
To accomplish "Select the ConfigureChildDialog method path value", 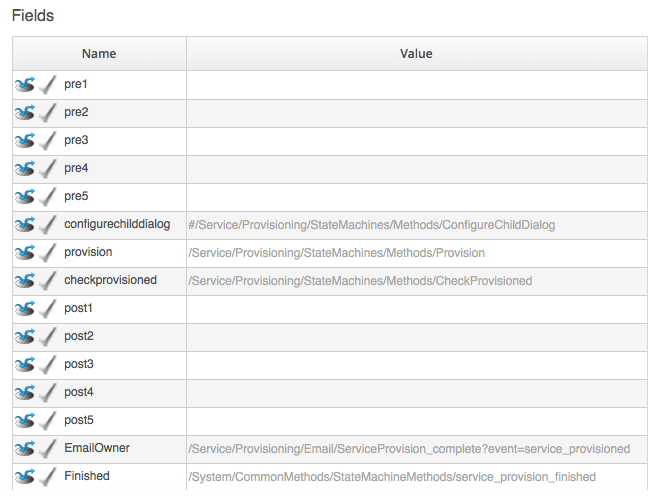I will click(372, 226).
